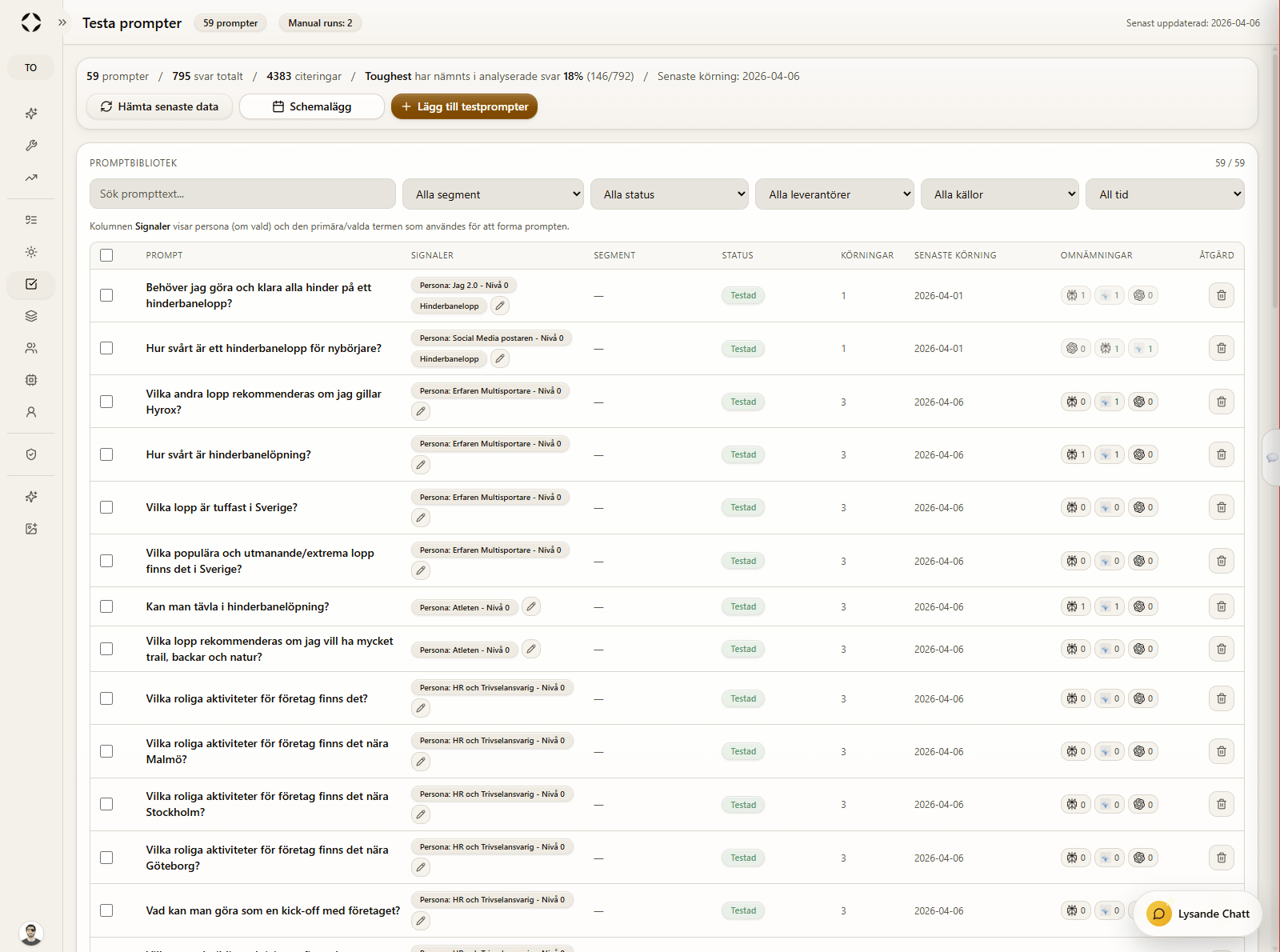The width and height of the screenshot is (1280, 952).
Task: Click the 'TO' workspace item in the sidebar
Action: click(x=31, y=68)
